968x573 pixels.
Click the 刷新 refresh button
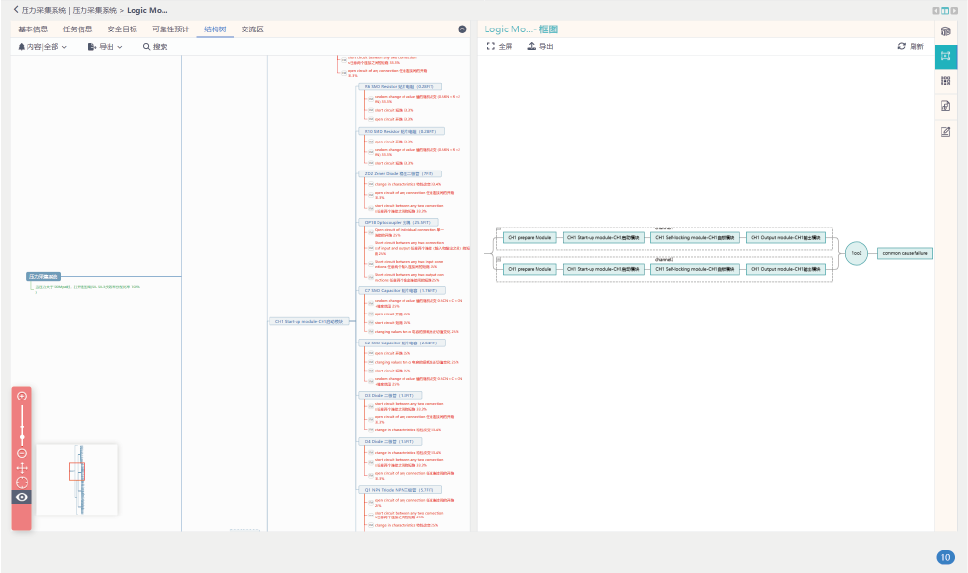coord(910,47)
